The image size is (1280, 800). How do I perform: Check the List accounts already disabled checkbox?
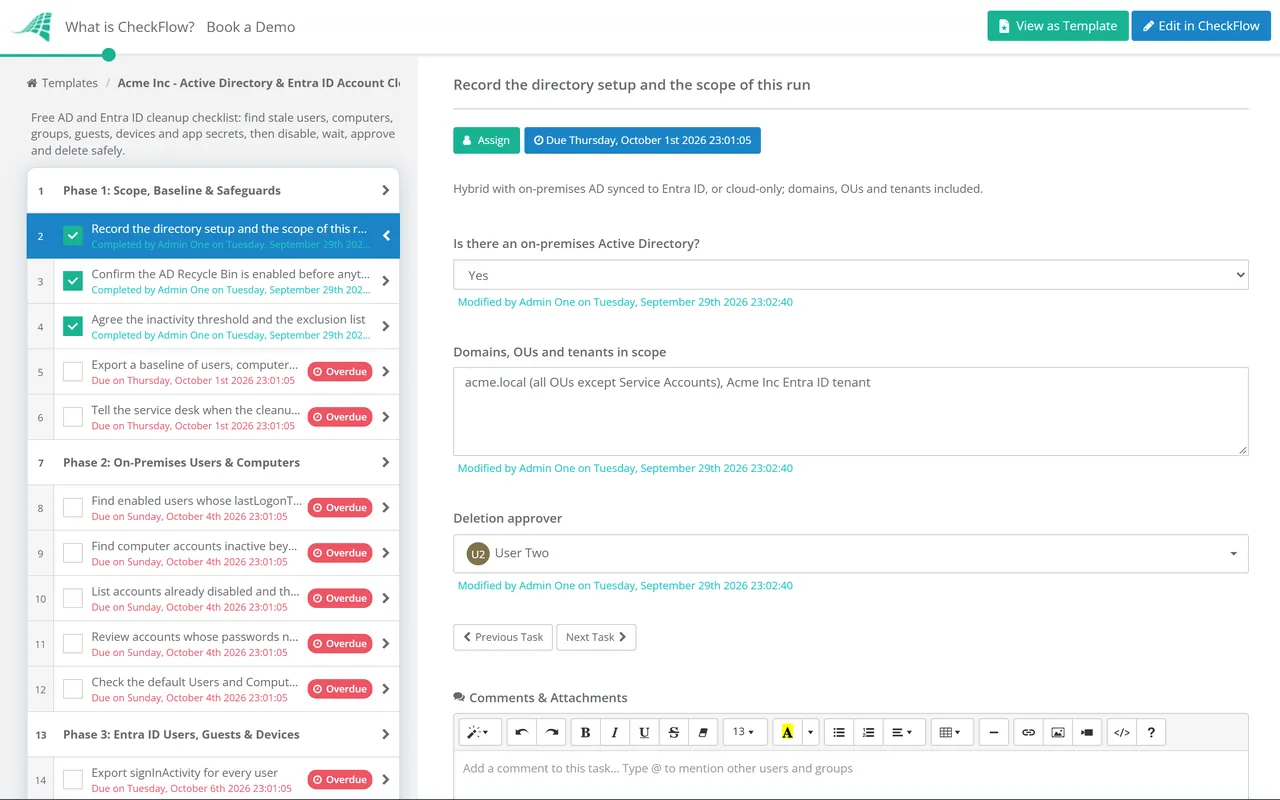point(73,598)
